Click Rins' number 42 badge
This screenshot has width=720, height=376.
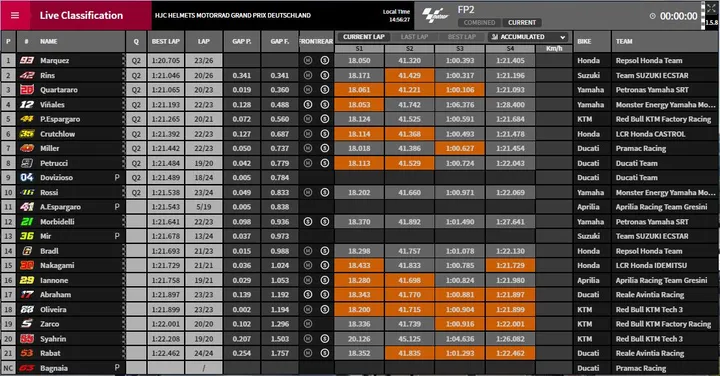point(27,75)
